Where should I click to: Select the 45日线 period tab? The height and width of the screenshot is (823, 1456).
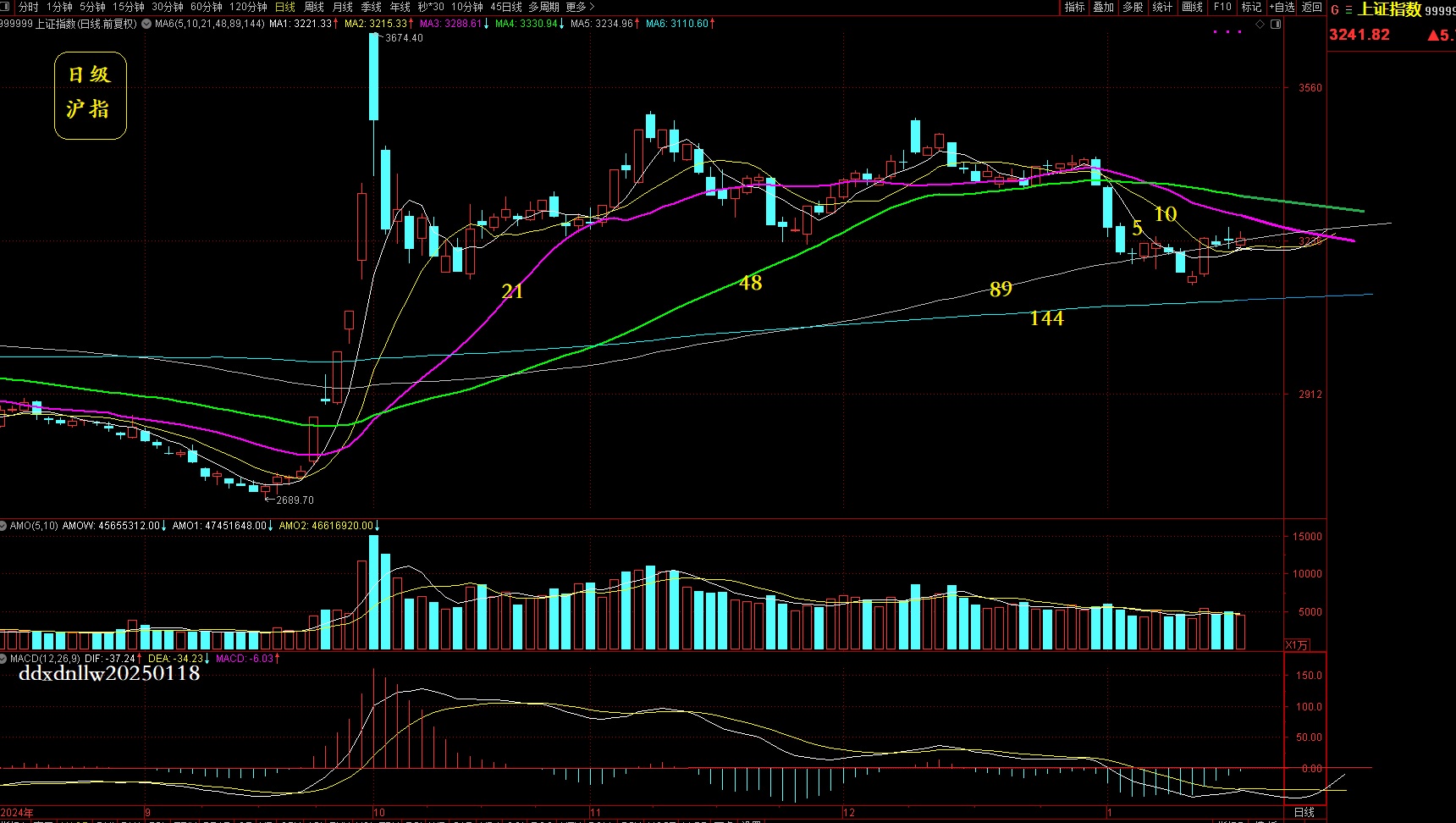[506, 7]
